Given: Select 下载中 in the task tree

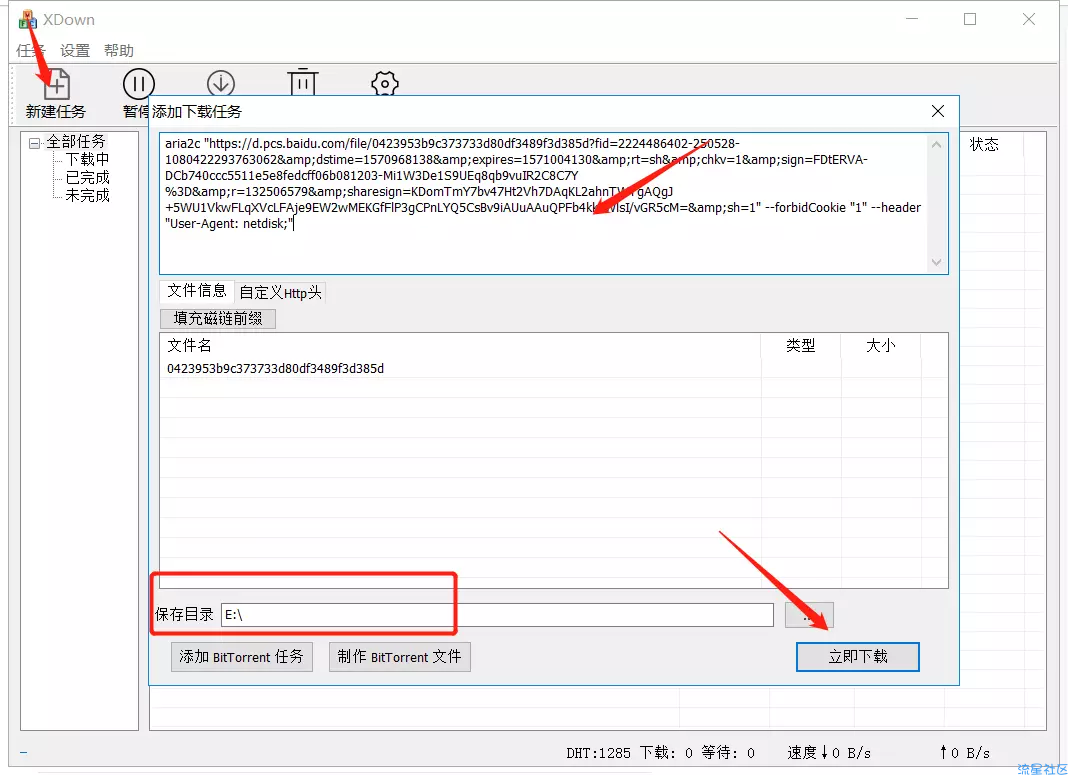Looking at the screenshot, I should coord(87,159).
